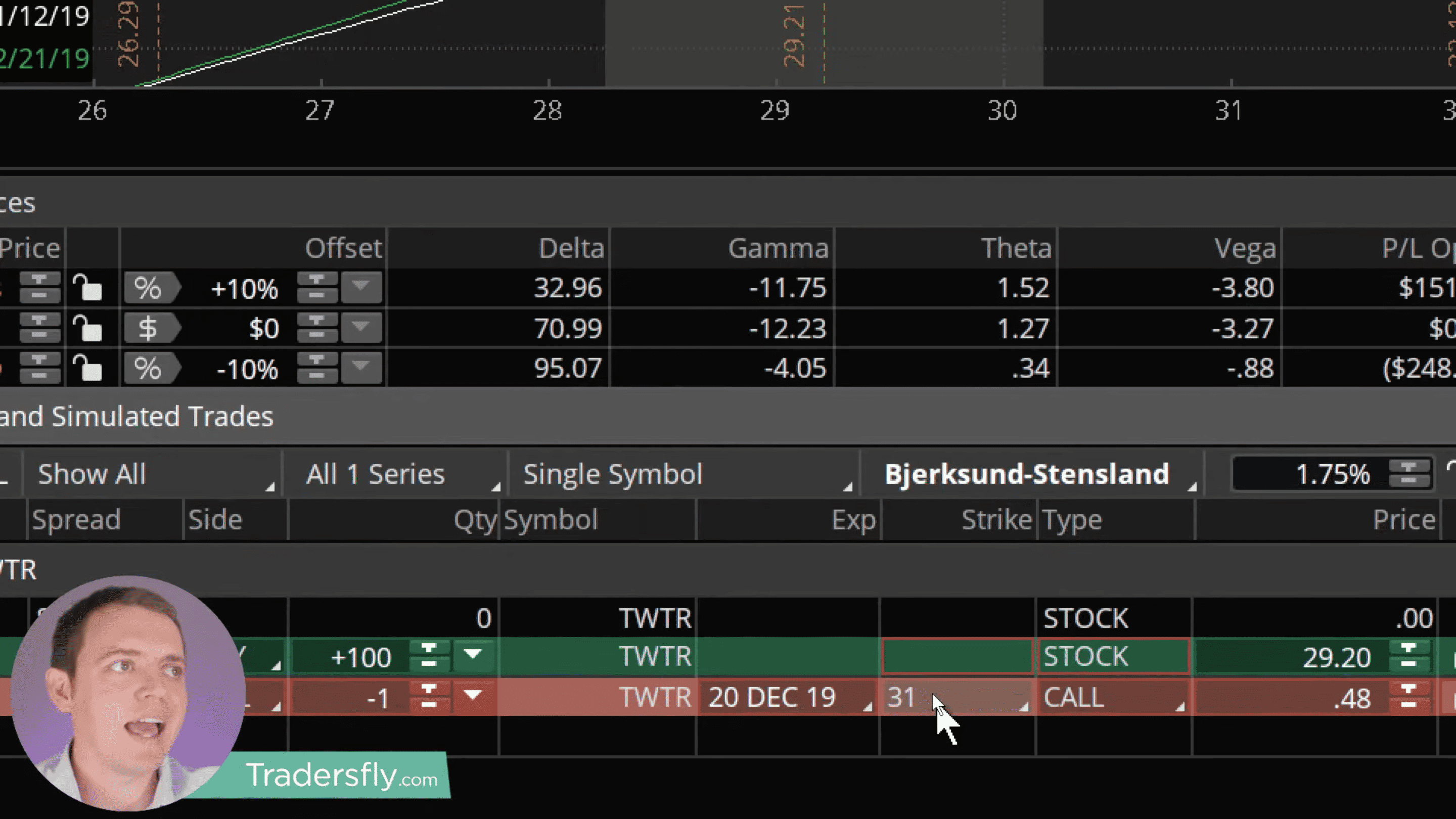Open the +100 quantity dropdown arrow
The width and height of the screenshot is (1456, 819).
click(x=473, y=655)
